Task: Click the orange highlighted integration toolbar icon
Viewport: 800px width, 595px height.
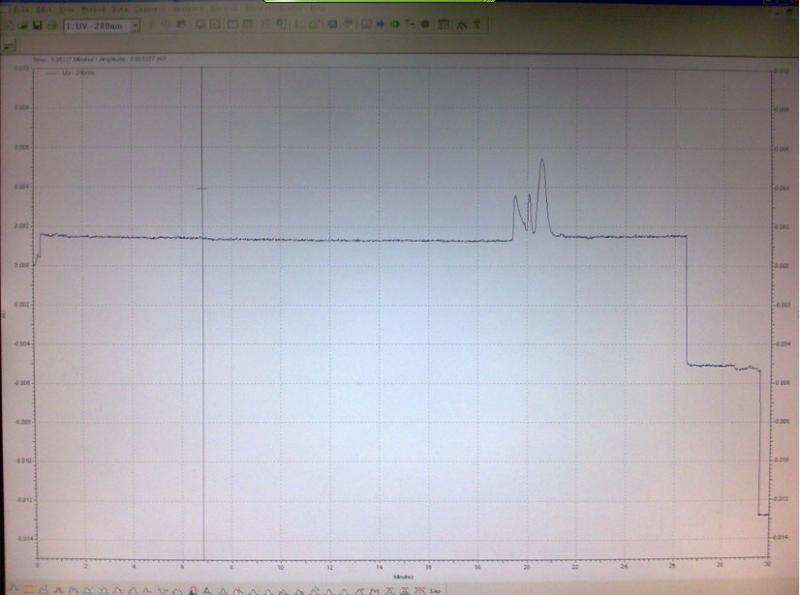Action: pos(28,589)
